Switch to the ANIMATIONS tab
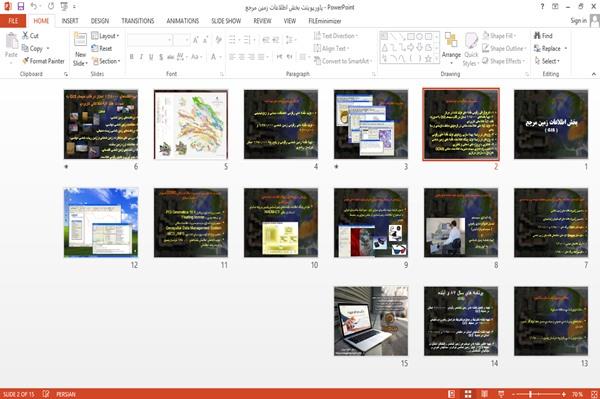The height and width of the screenshot is (399, 600). click(x=183, y=21)
